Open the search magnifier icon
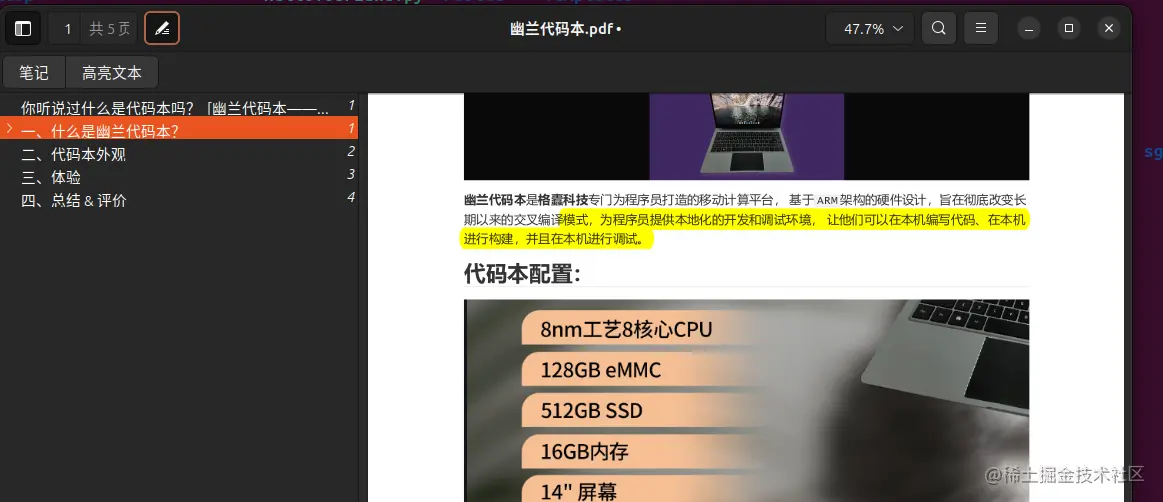 pyautogui.click(x=938, y=29)
